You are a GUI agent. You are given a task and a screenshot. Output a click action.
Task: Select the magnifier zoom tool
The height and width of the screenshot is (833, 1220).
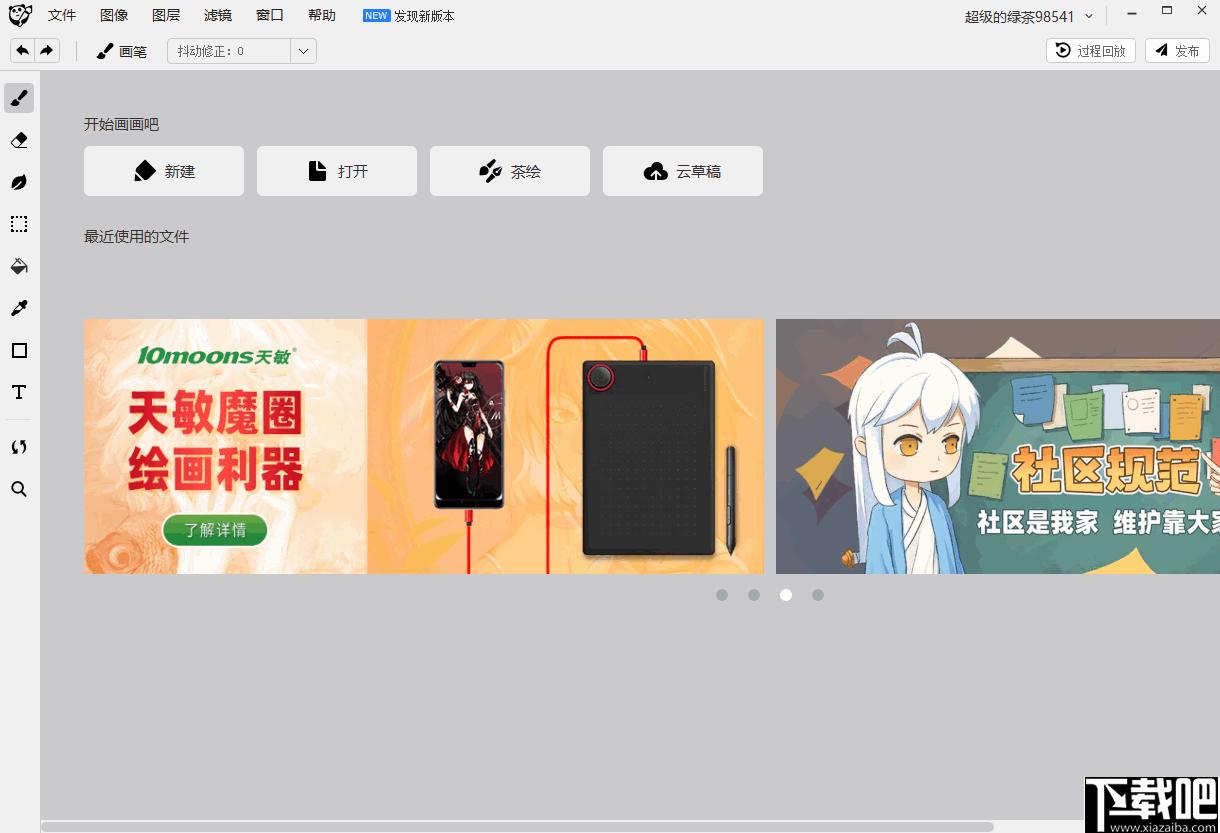coord(19,489)
